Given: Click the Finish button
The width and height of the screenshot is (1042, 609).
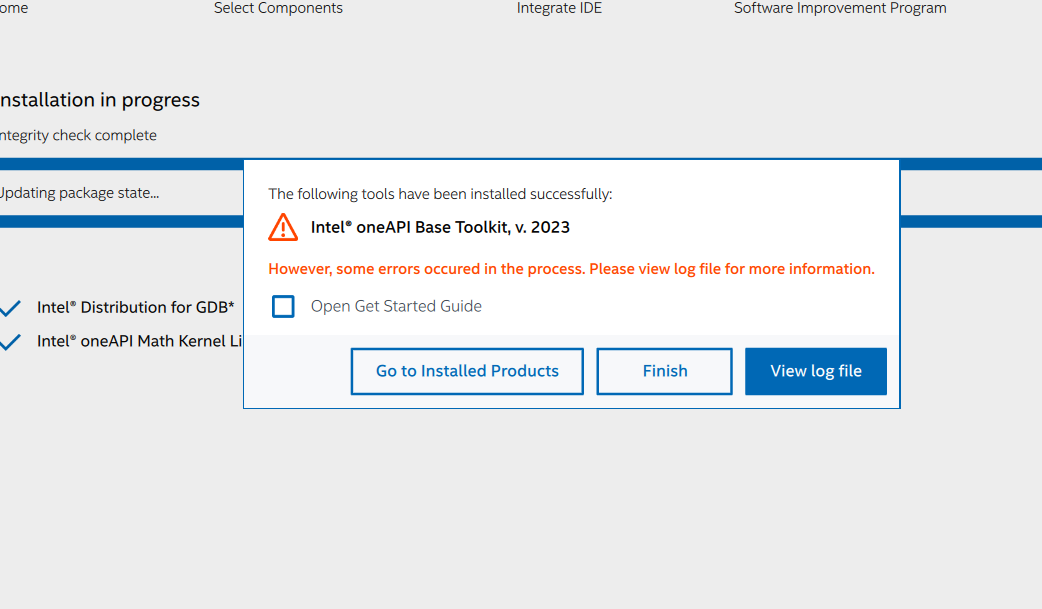Looking at the screenshot, I should point(664,371).
